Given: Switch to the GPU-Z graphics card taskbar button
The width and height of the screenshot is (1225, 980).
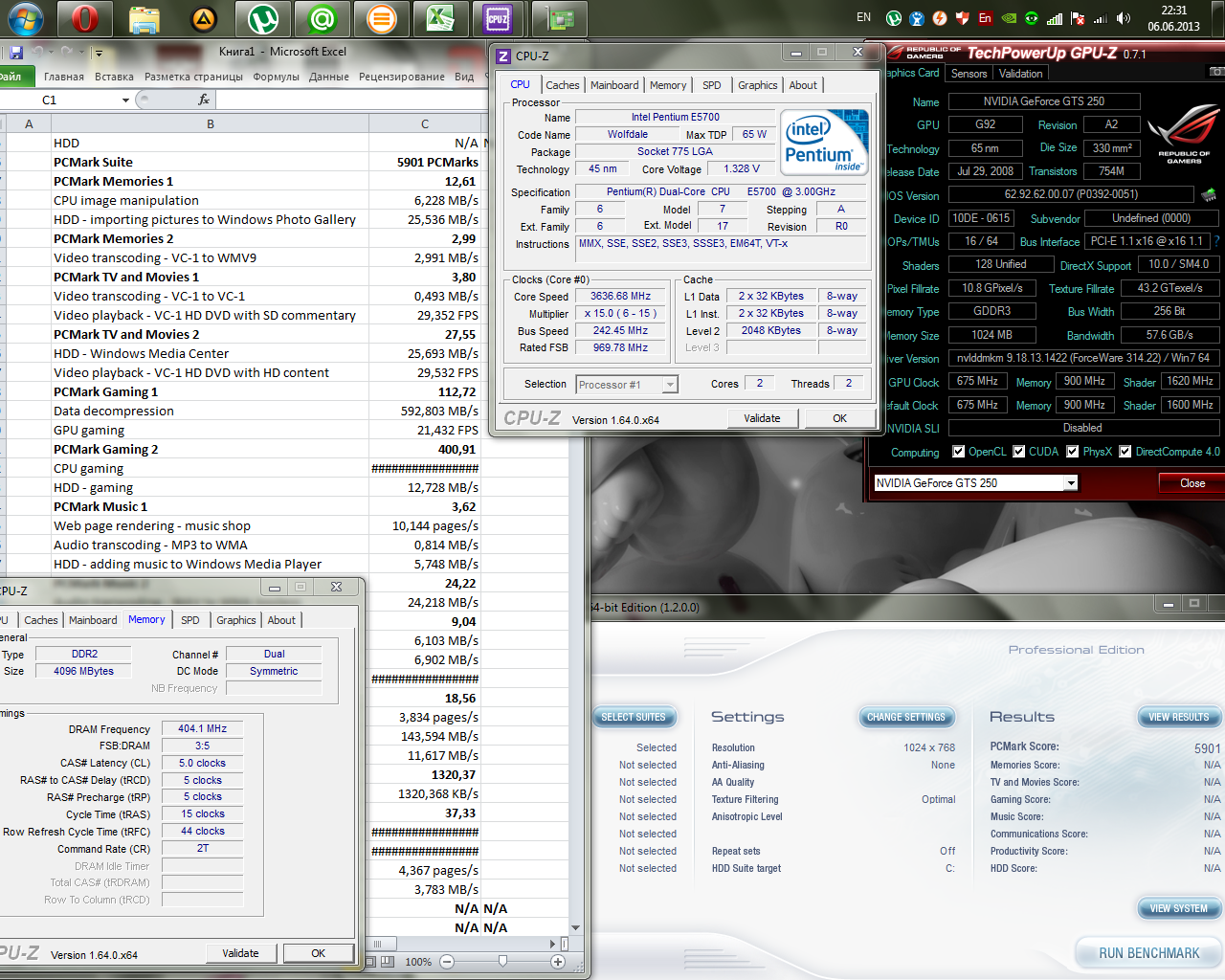Looking at the screenshot, I should click(560, 18).
